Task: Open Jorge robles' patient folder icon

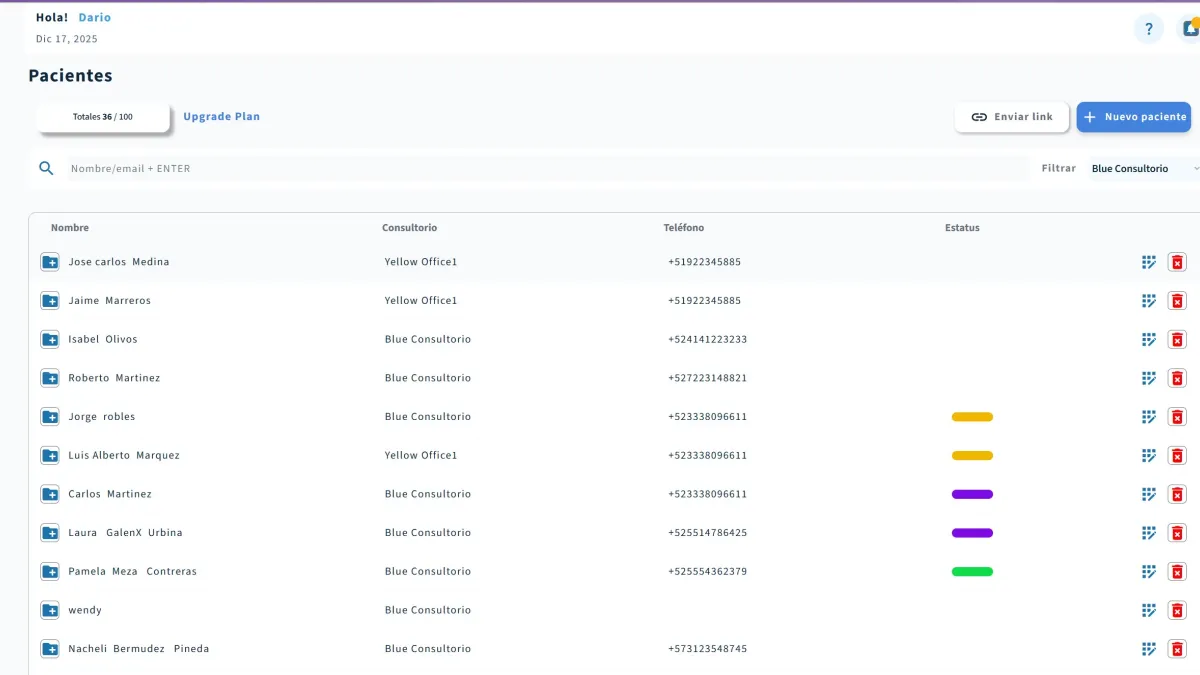Action: point(50,417)
